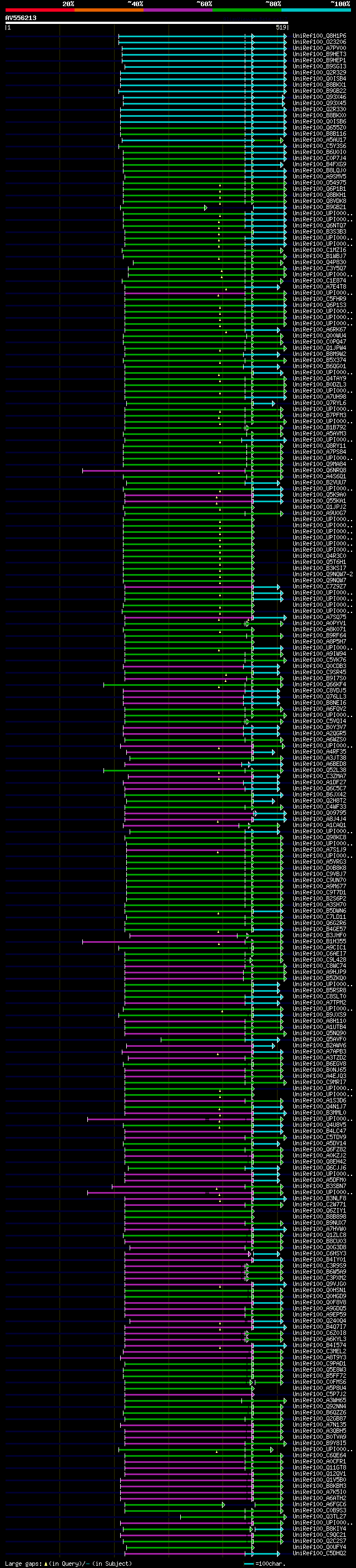This screenshot has height=1568, width=356.
Task: Select hit label UniRef100_A7S1J9
Action: [319, 849]
